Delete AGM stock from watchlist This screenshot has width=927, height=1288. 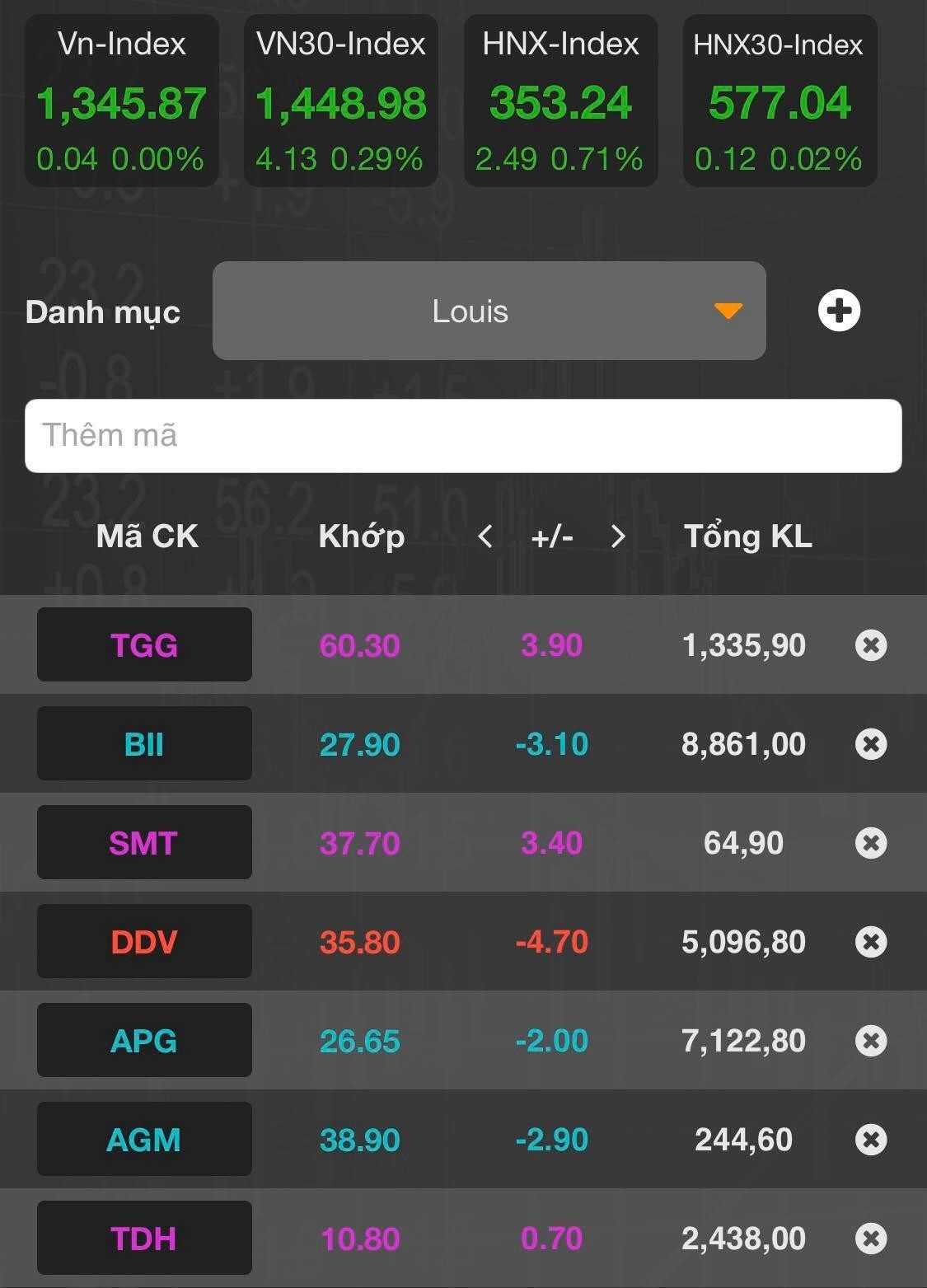pos(871,1139)
